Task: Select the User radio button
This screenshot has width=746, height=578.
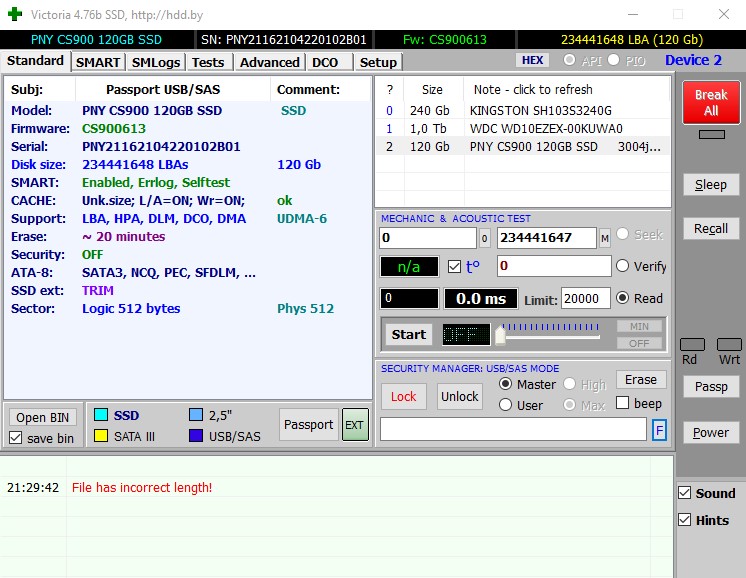Action: [505, 405]
